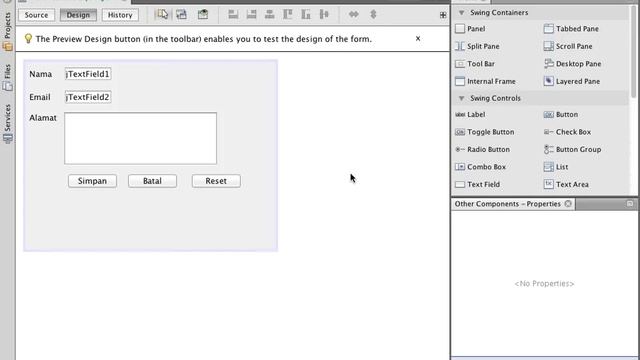Center components horizontally icon

269,15
